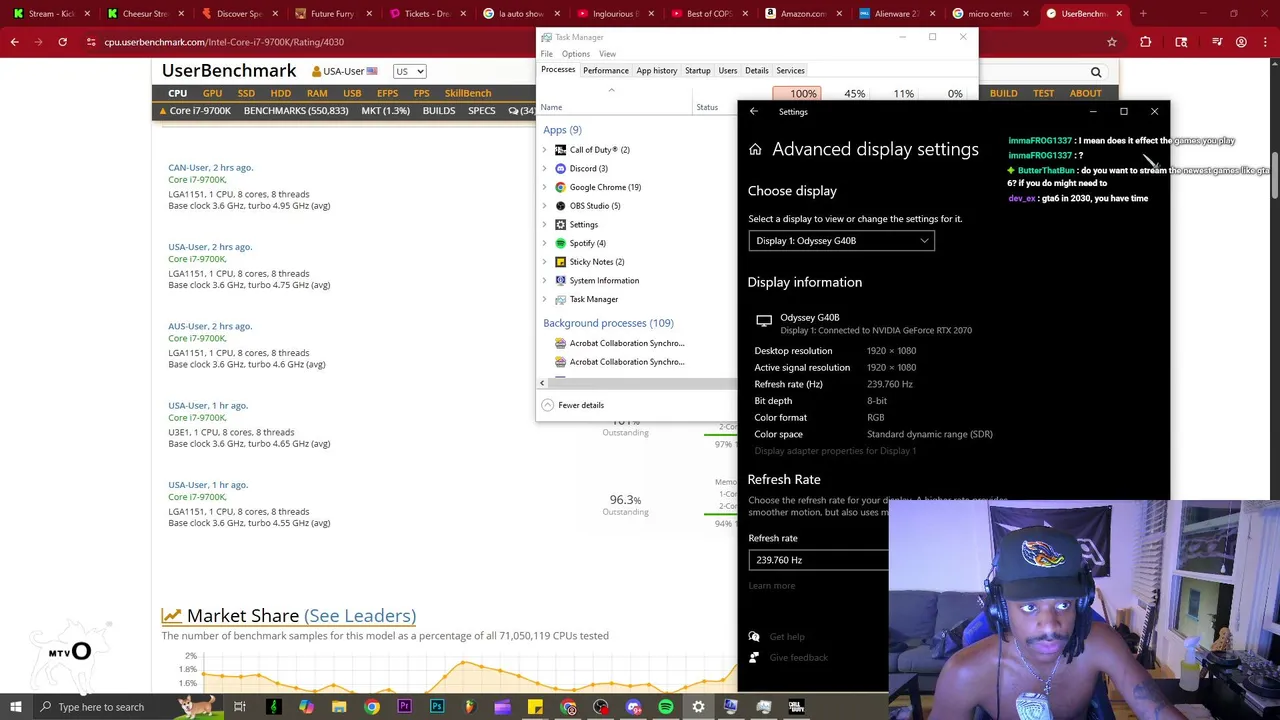Screen dimensions: 1280x720
Task: Switch to the Services tab
Action: coord(790,70)
